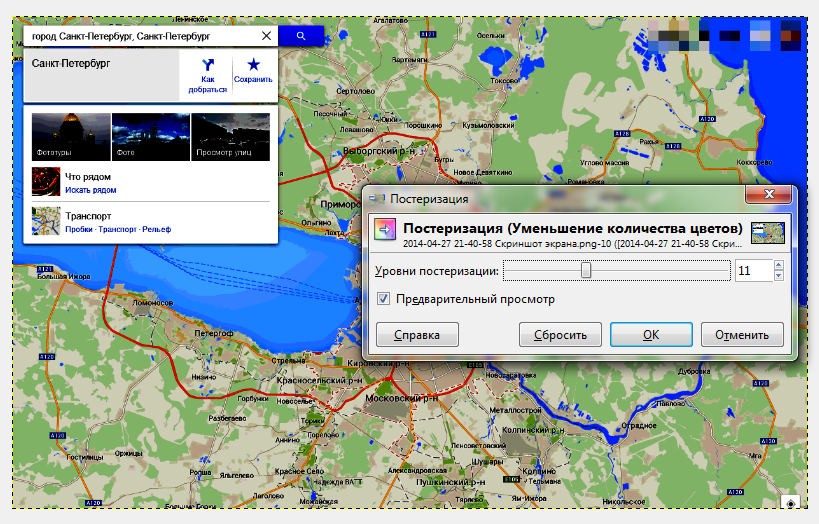Viewport: 819px width, 524px height.
Task: Click the "Металлострой" map label
Action: coord(515,410)
